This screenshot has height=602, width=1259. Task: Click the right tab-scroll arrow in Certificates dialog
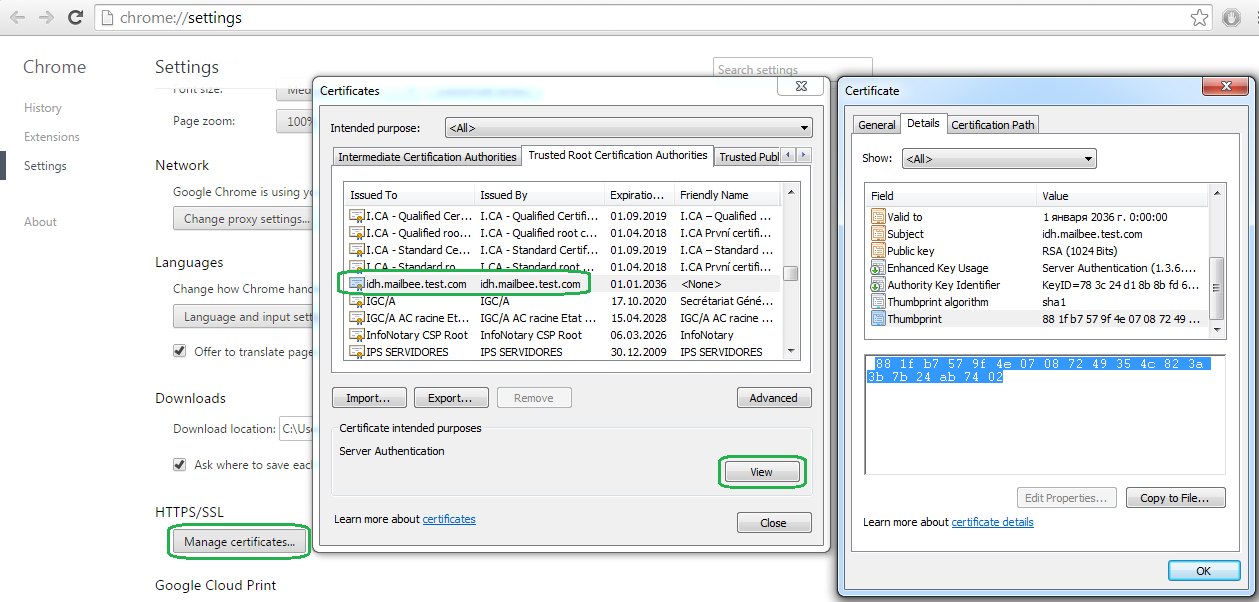803,155
